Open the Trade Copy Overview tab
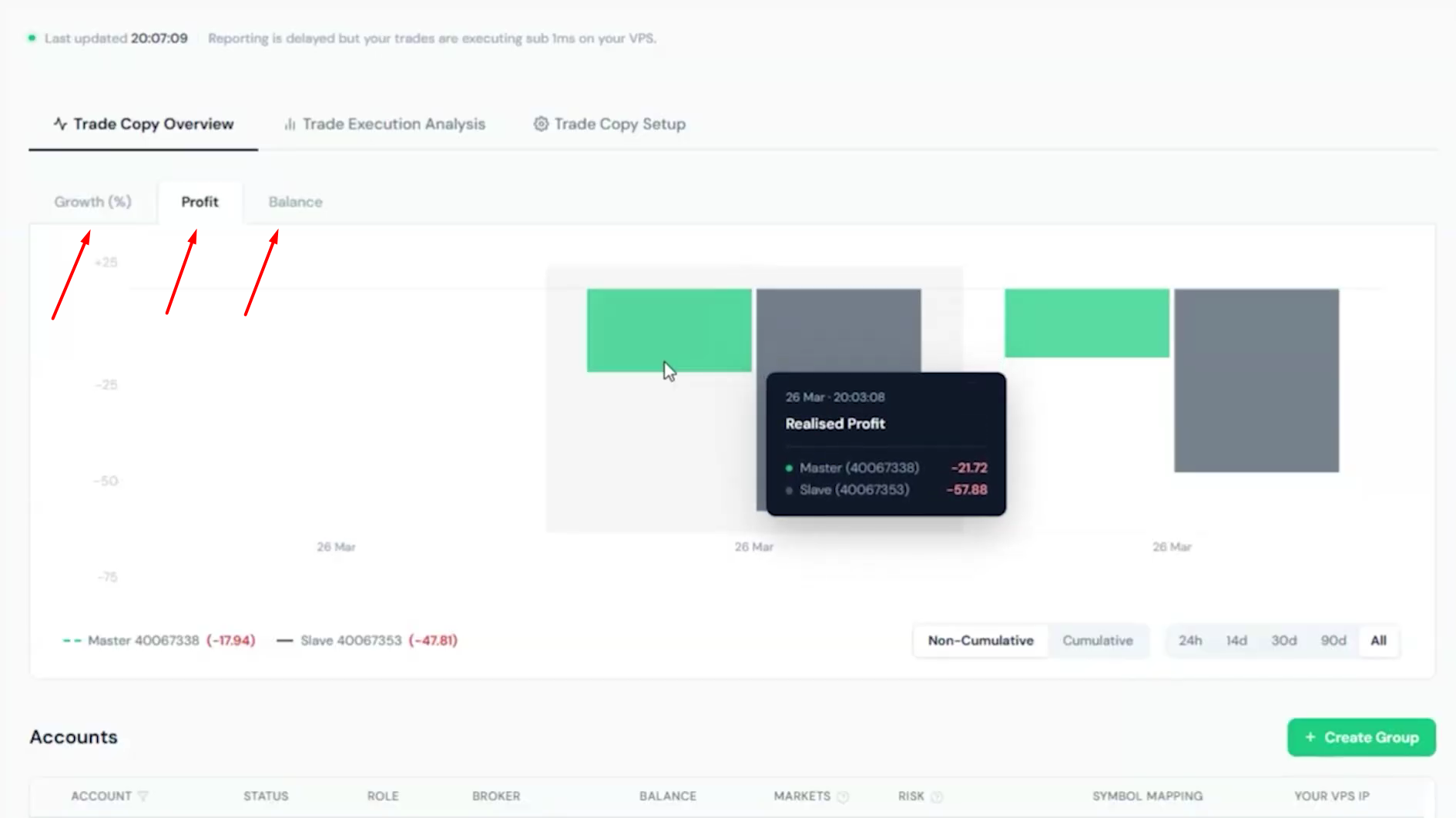1456x818 pixels. point(143,124)
